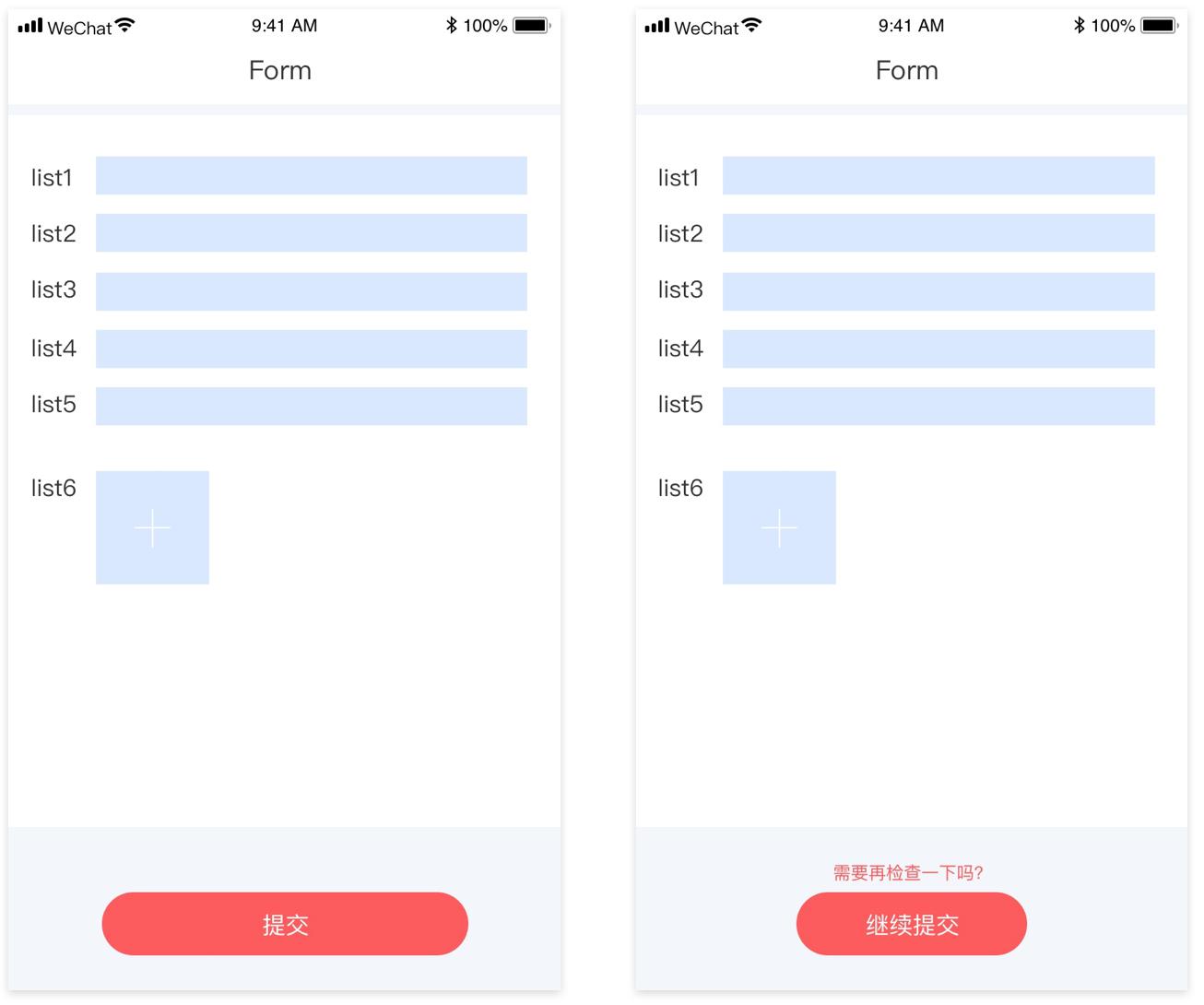The image size is (1204, 1005).
Task: Click the battery icon in the left phone's status bar
Action: point(531,26)
